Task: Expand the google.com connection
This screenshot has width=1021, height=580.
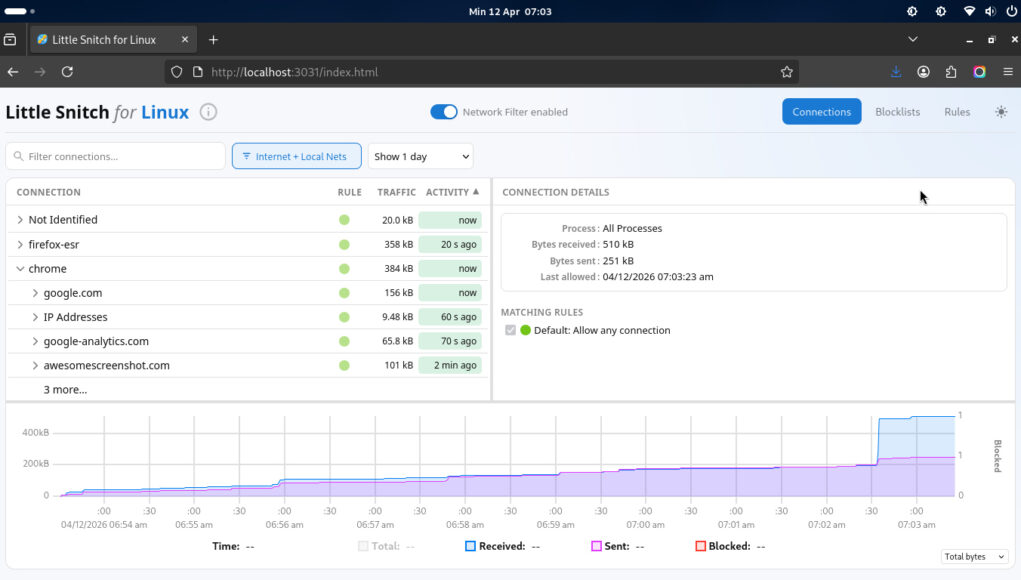Action: pos(35,293)
